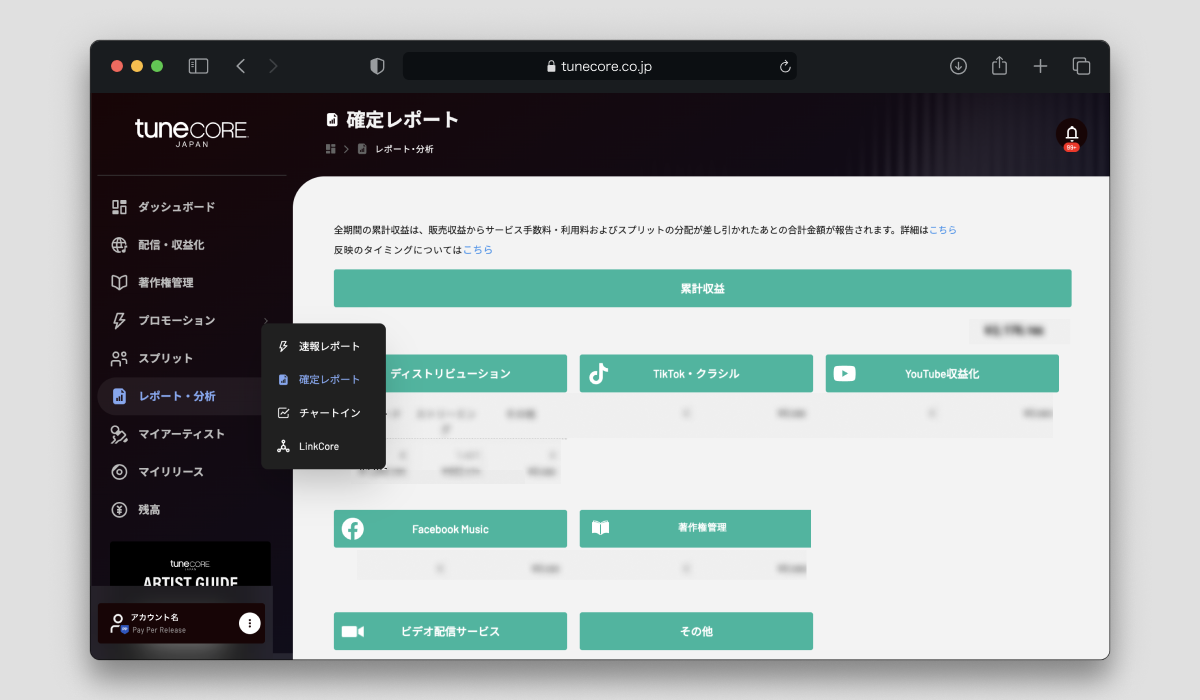Open the Artist Guide banner
This screenshot has height=700, width=1200.
point(190,566)
